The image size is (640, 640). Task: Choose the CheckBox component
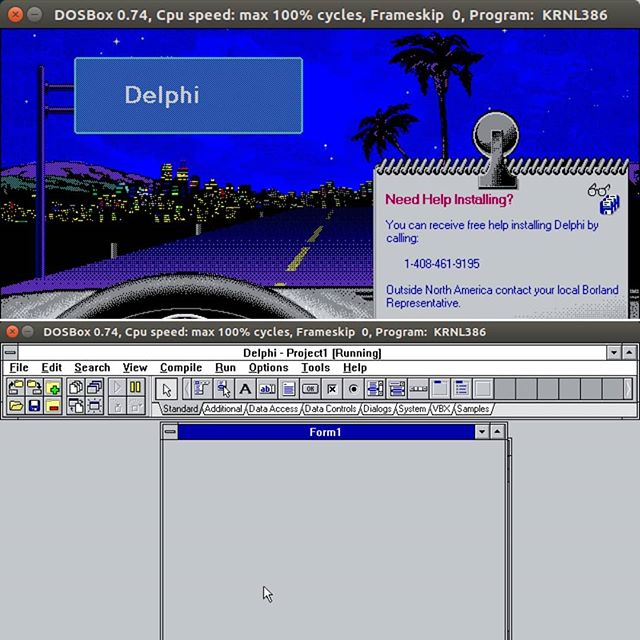coord(332,389)
